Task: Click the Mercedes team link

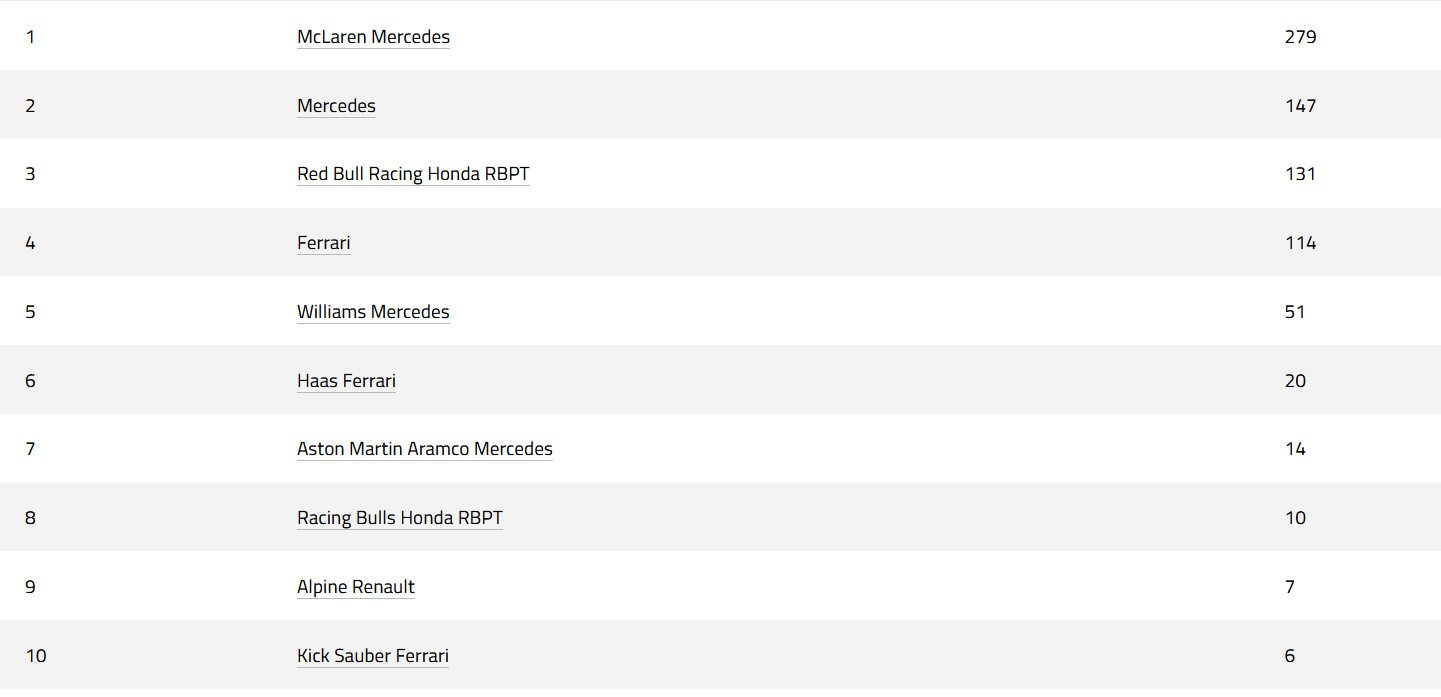Action: (336, 106)
